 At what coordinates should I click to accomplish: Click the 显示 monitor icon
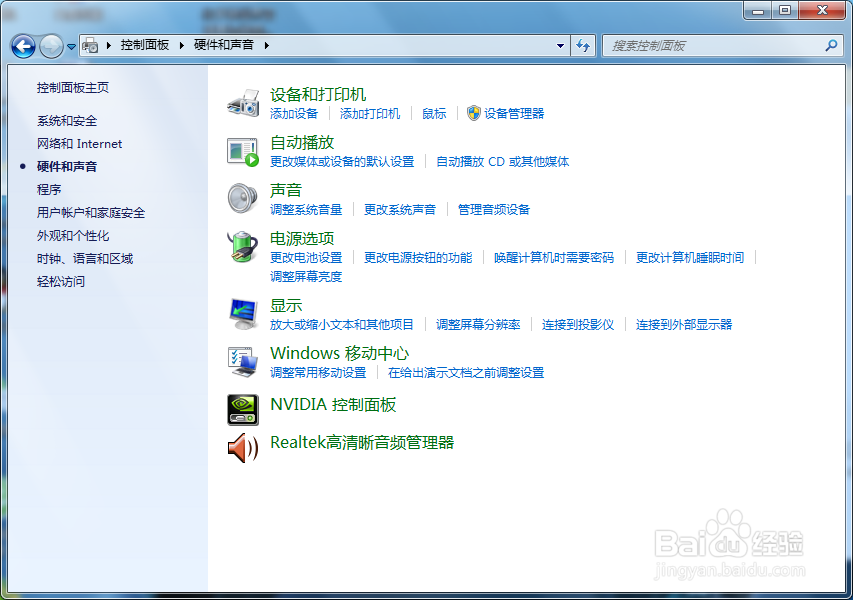(x=242, y=312)
